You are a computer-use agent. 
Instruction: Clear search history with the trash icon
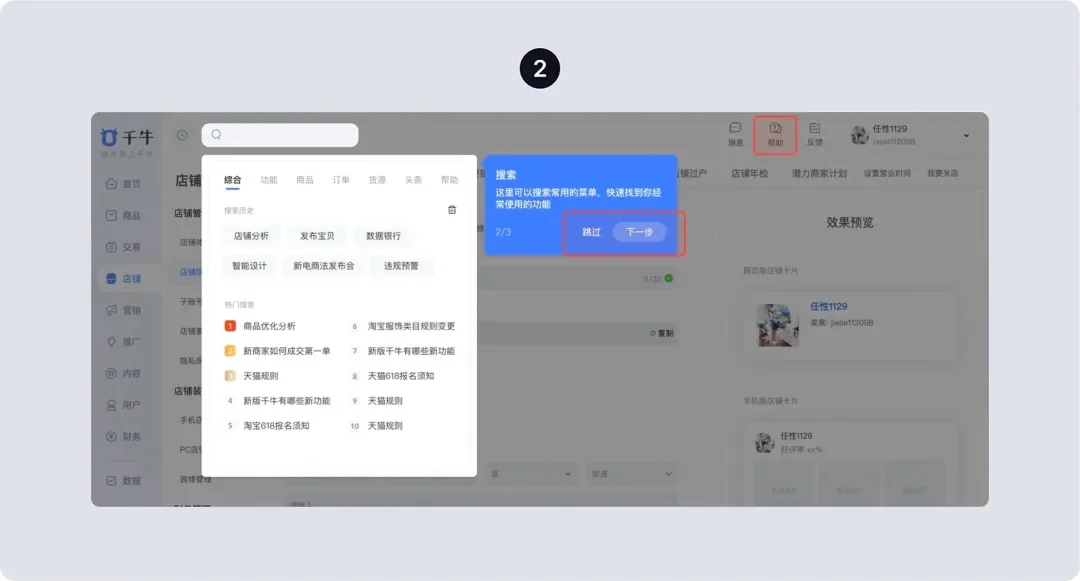(451, 210)
